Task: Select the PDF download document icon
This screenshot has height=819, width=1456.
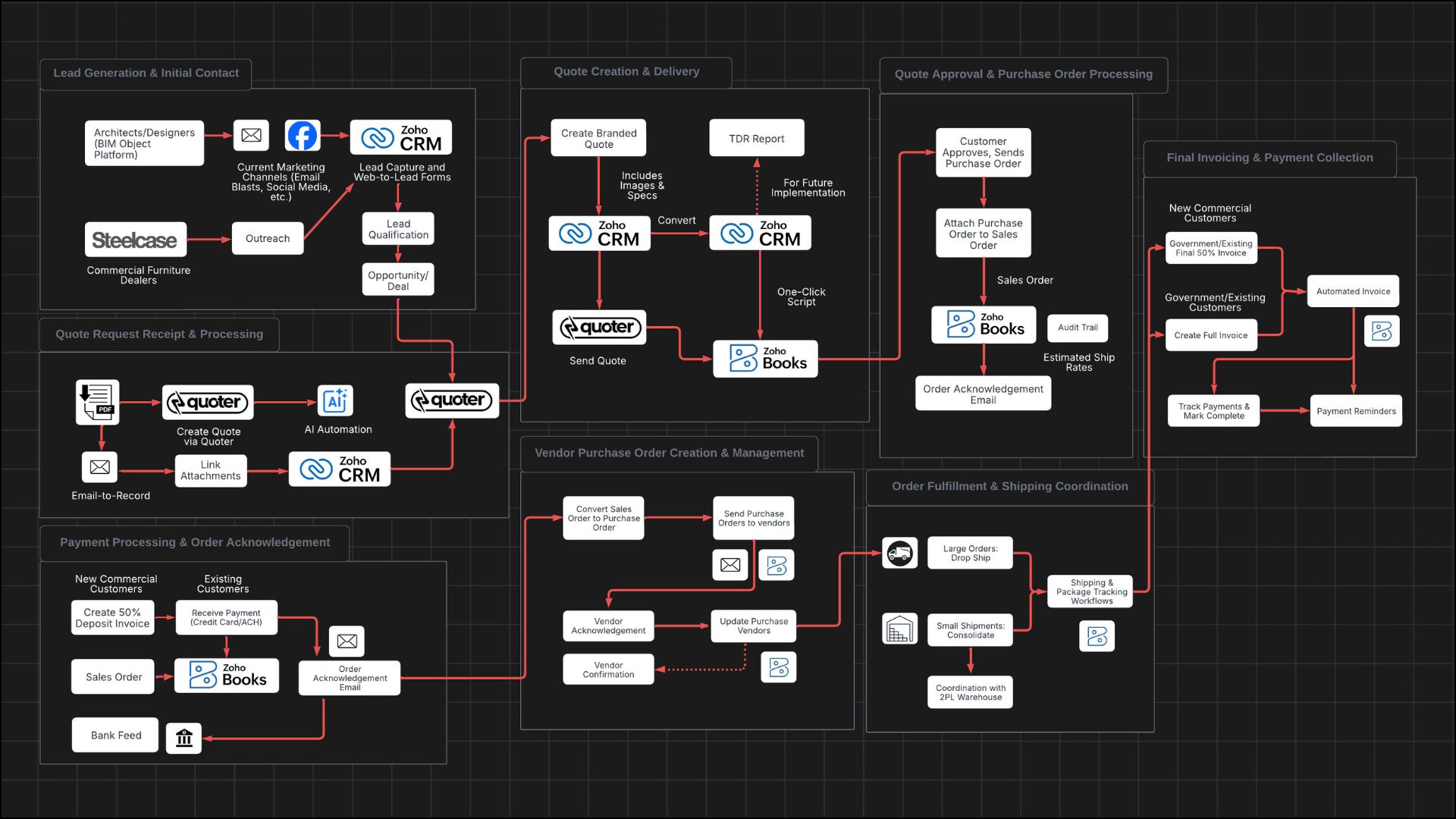Action: 97,401
